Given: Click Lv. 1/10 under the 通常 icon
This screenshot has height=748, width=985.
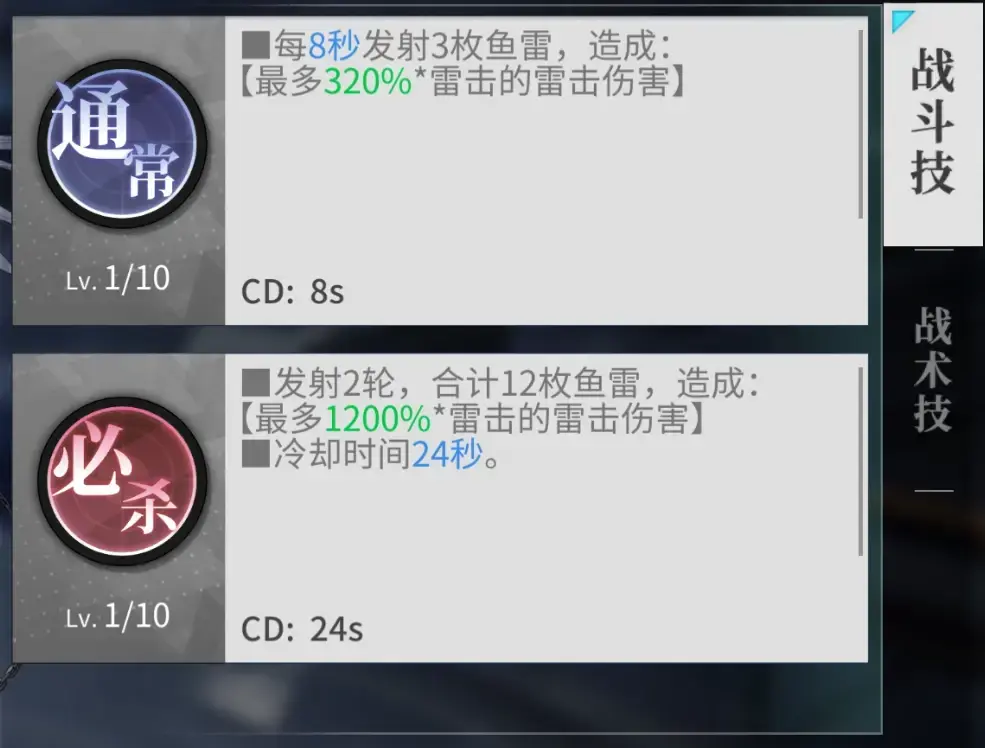Looking at the screenshot, I should point(117,278).
